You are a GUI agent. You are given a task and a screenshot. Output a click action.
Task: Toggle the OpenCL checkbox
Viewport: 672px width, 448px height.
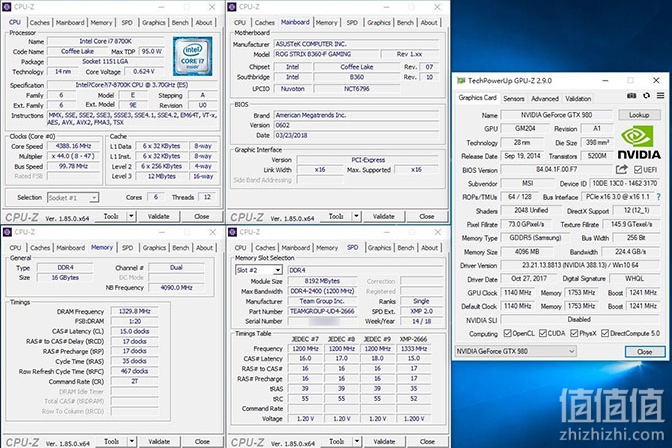(507, 333)
